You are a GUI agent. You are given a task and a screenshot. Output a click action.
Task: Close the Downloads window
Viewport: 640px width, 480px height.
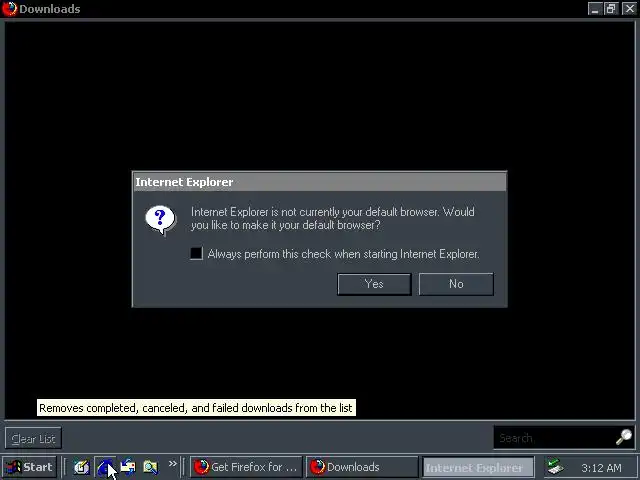point(629,9)
